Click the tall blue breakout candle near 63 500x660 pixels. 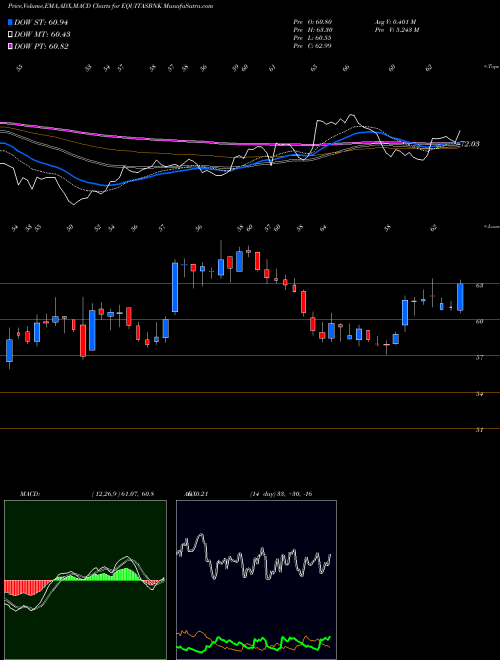(175, 287)
